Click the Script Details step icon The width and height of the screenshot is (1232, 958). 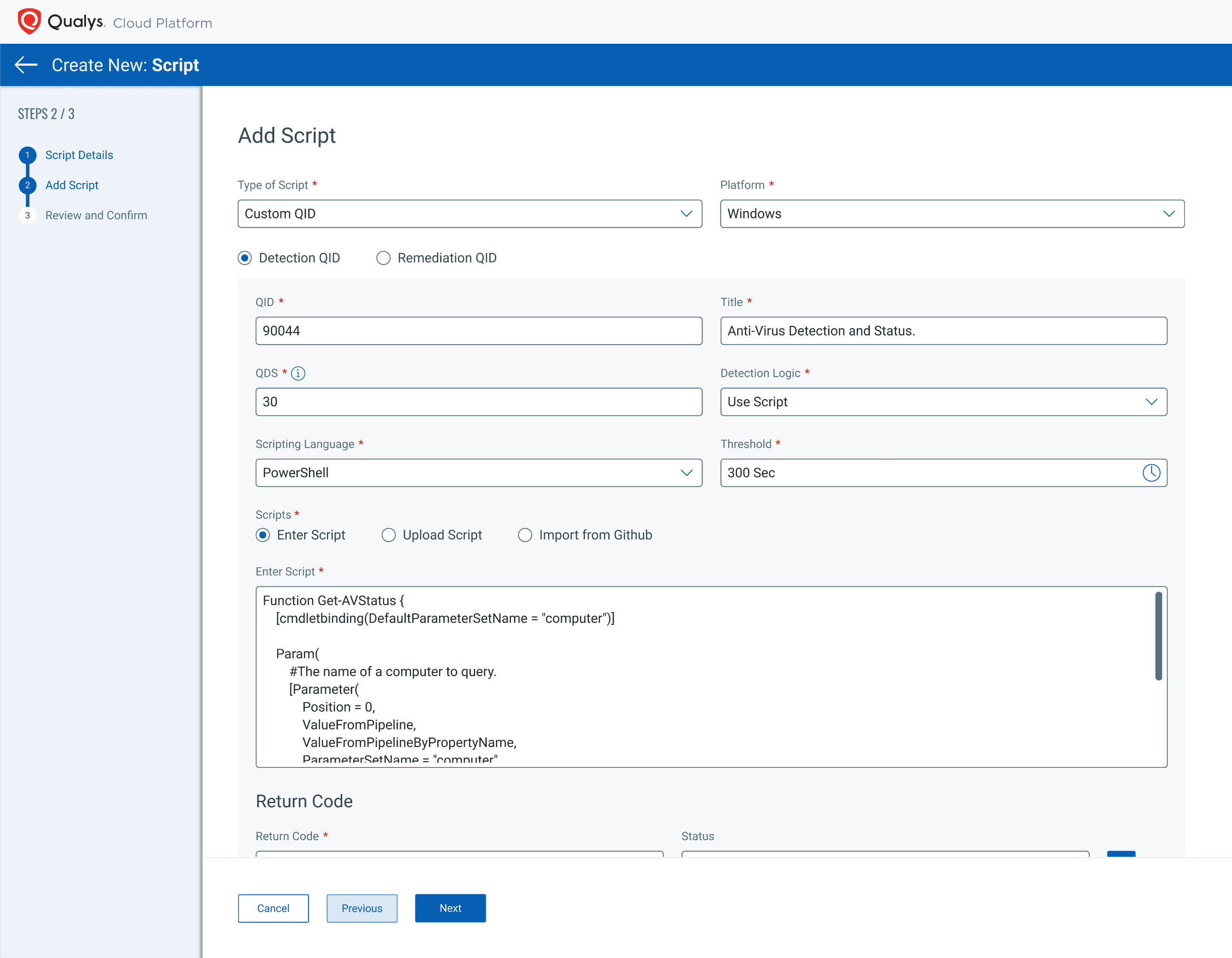27,155
